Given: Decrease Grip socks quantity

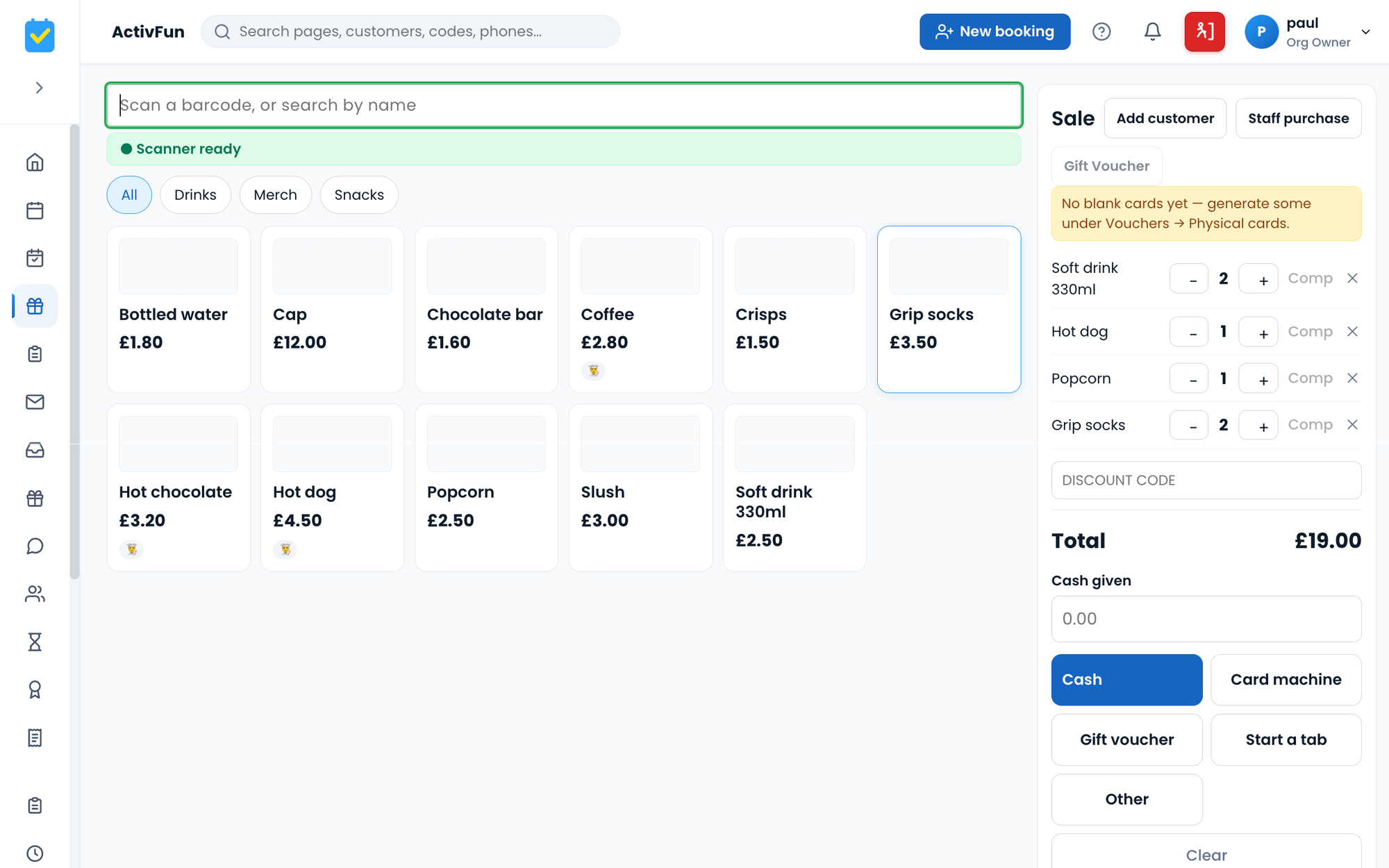Looking at the screenshot, I should point(1189,425).
